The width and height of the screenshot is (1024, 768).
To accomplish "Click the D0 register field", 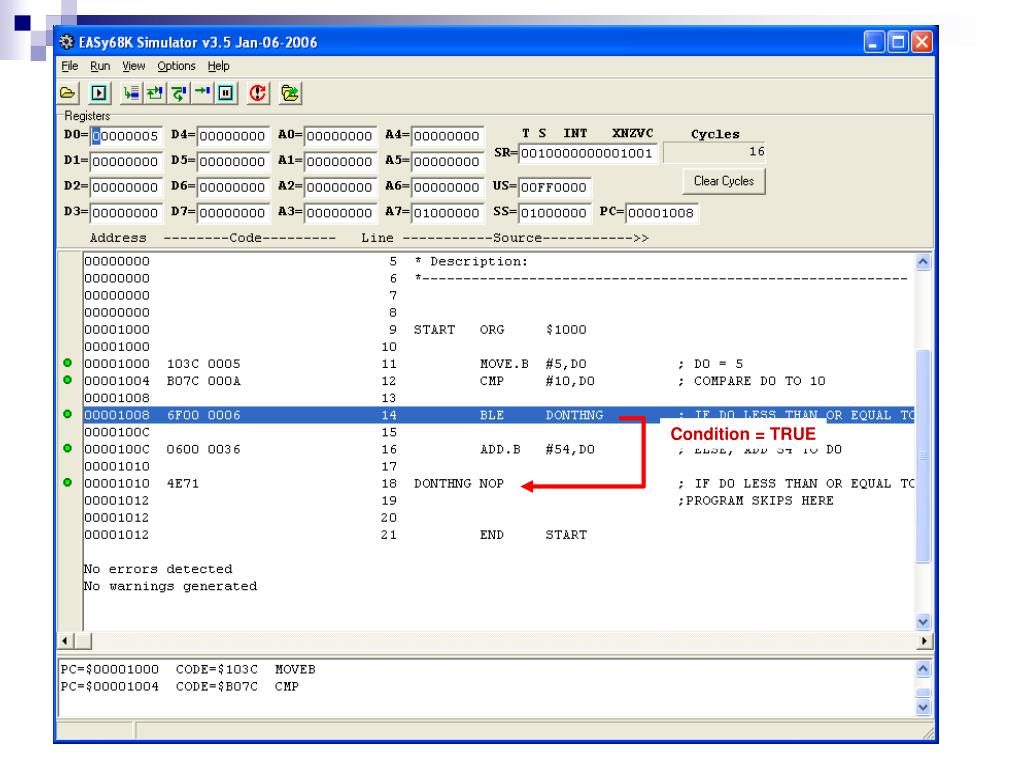I will pyautogui.click(x=125, y=136).
